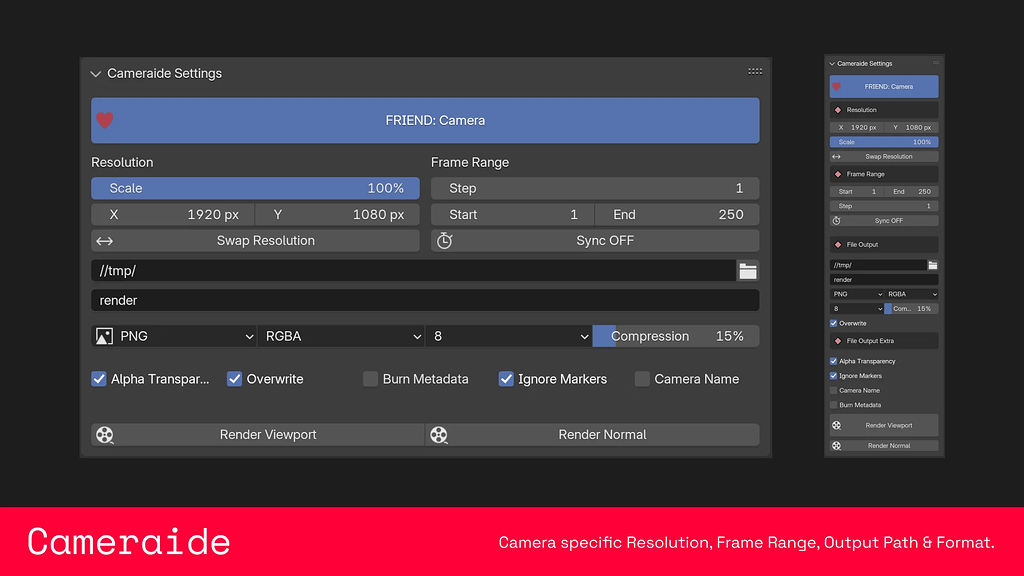Screen dimensions: 1024x576
Task: Click the drag-handle dots in the narrow panel header
Action: point(936,63)
